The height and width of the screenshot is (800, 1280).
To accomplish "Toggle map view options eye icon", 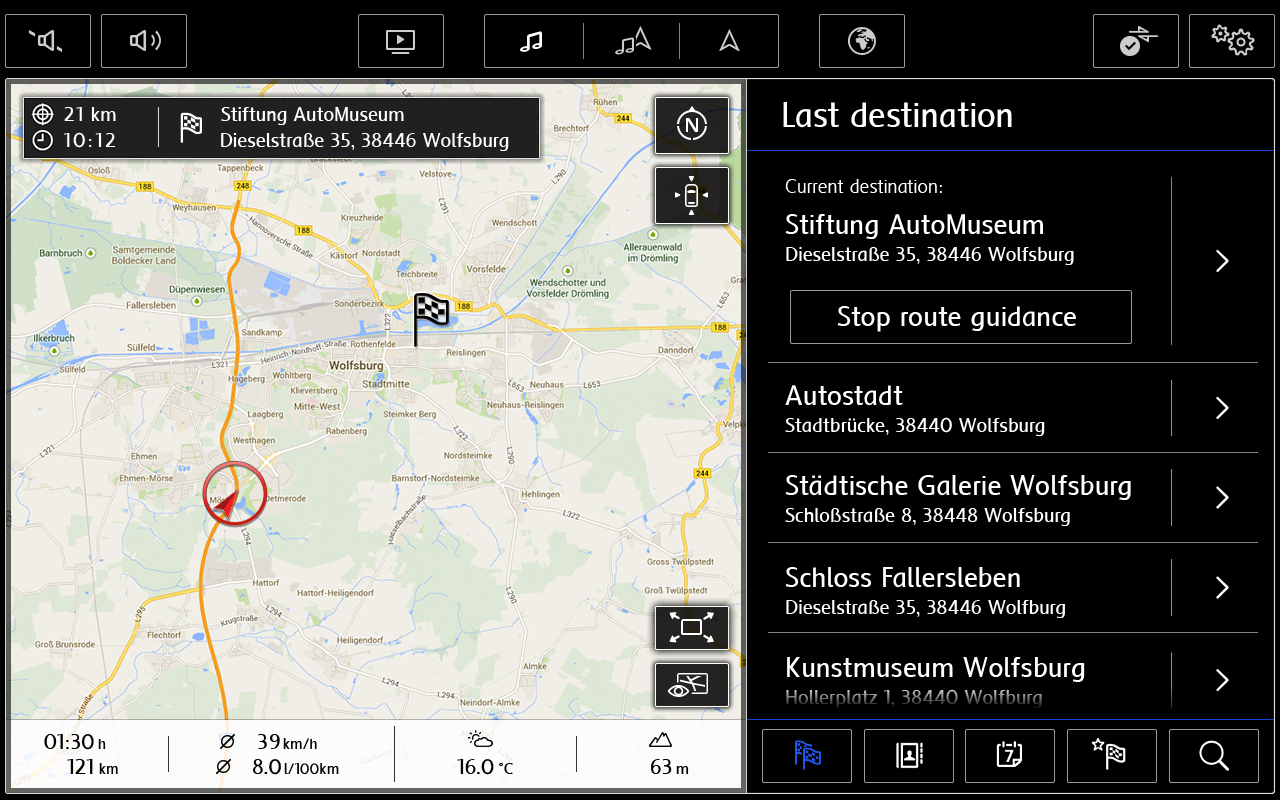I will pyautogui.click(x=692, y=686).
